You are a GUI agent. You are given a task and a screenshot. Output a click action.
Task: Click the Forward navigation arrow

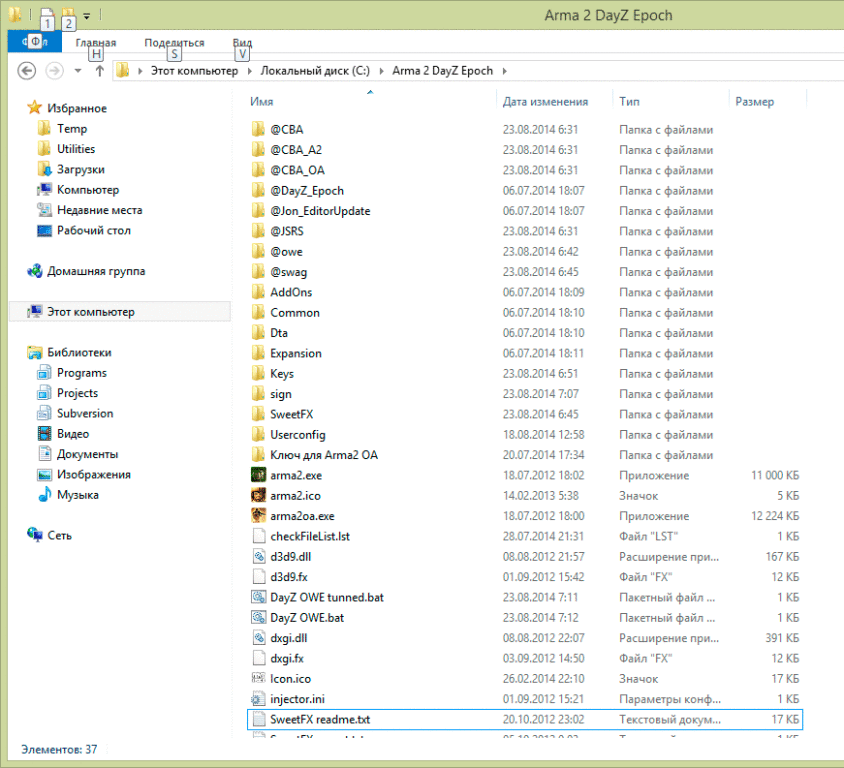(54, 71)
